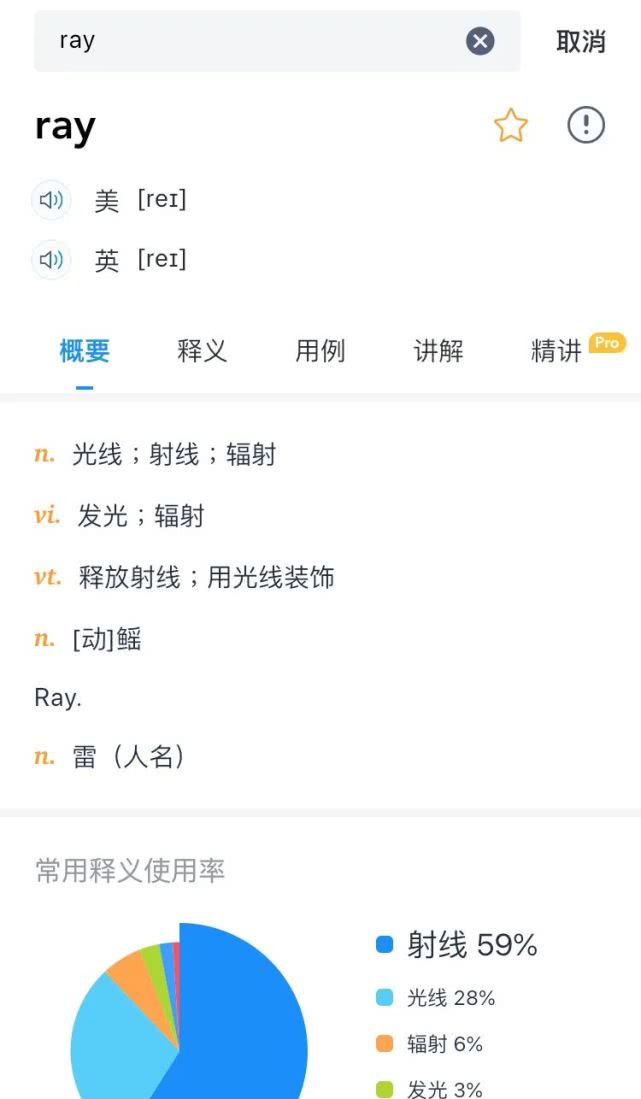Select the 概要 tab
Screen dimensions: 641x1099
tap(85, 351)
